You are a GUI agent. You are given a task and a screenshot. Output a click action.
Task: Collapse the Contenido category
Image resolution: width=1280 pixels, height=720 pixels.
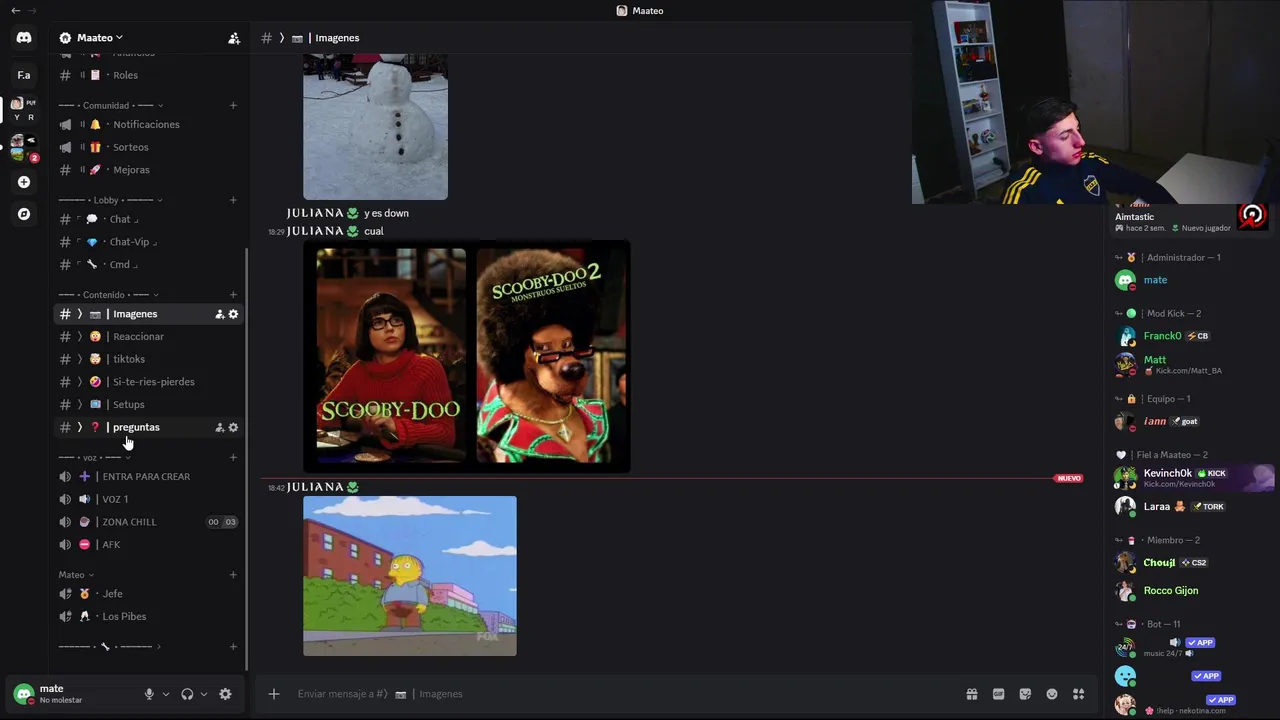(109, 294)
